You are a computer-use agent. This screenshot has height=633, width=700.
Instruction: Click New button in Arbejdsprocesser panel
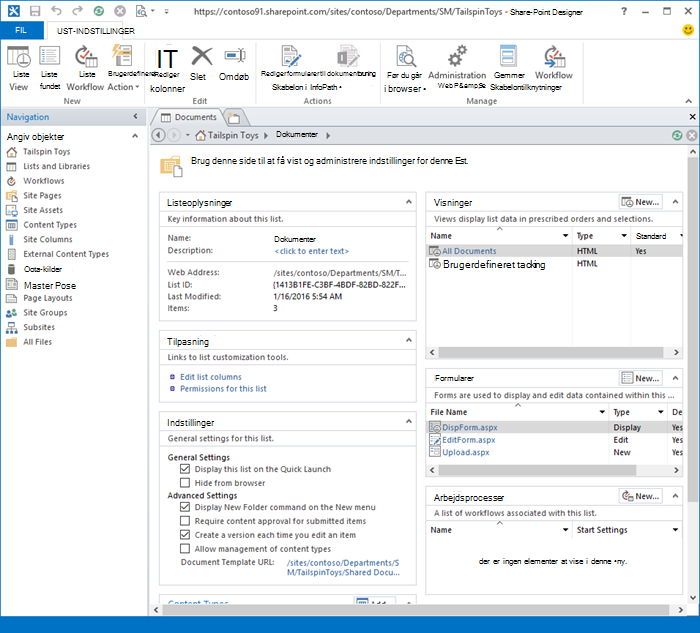click(641, 496)
